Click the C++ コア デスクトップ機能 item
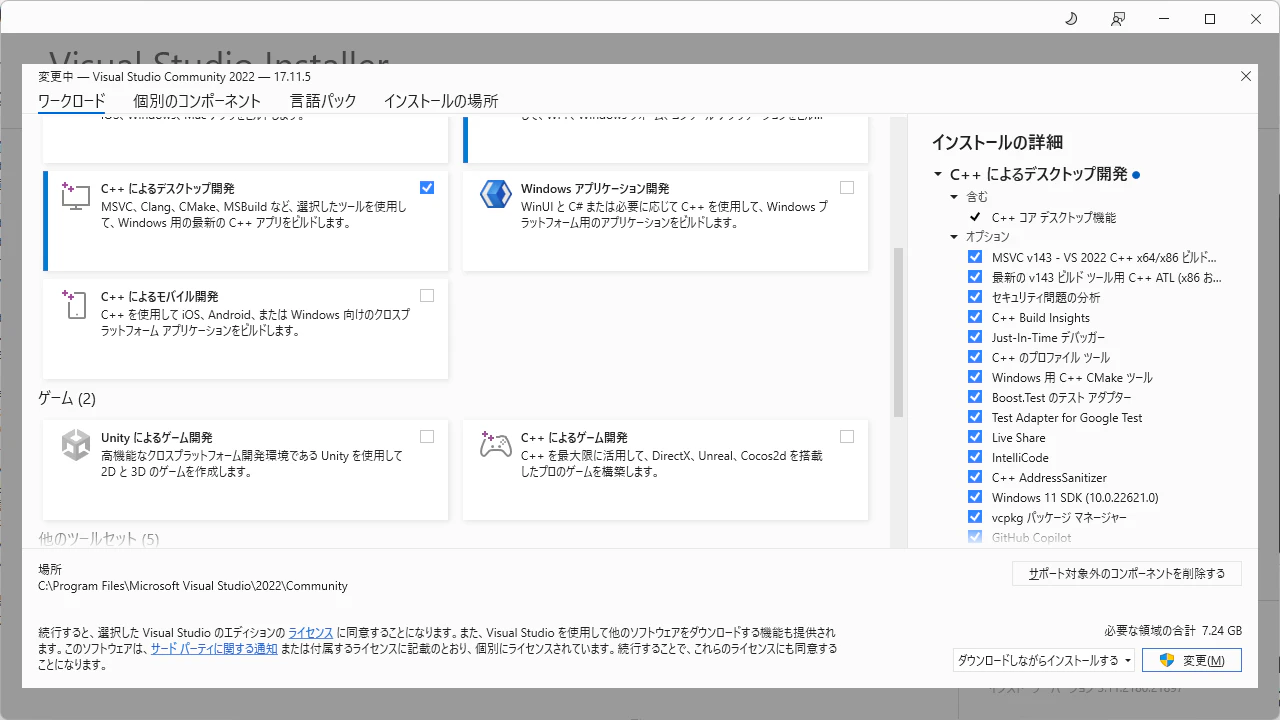 click(1054, 217)
